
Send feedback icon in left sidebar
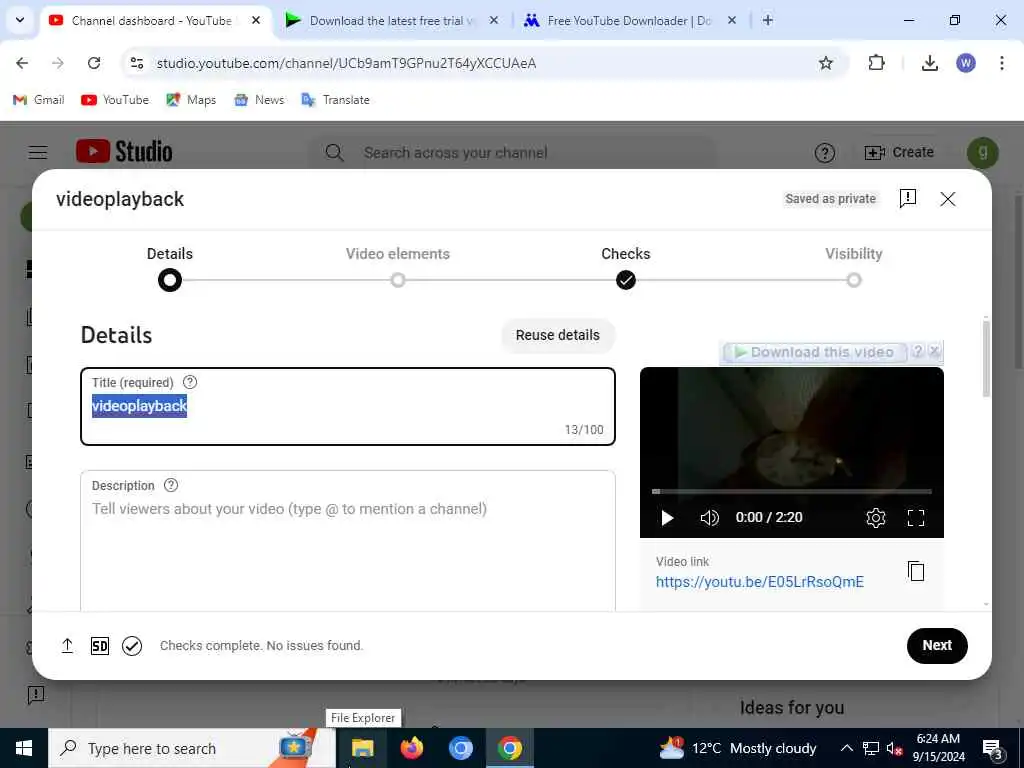click(36, 694)
